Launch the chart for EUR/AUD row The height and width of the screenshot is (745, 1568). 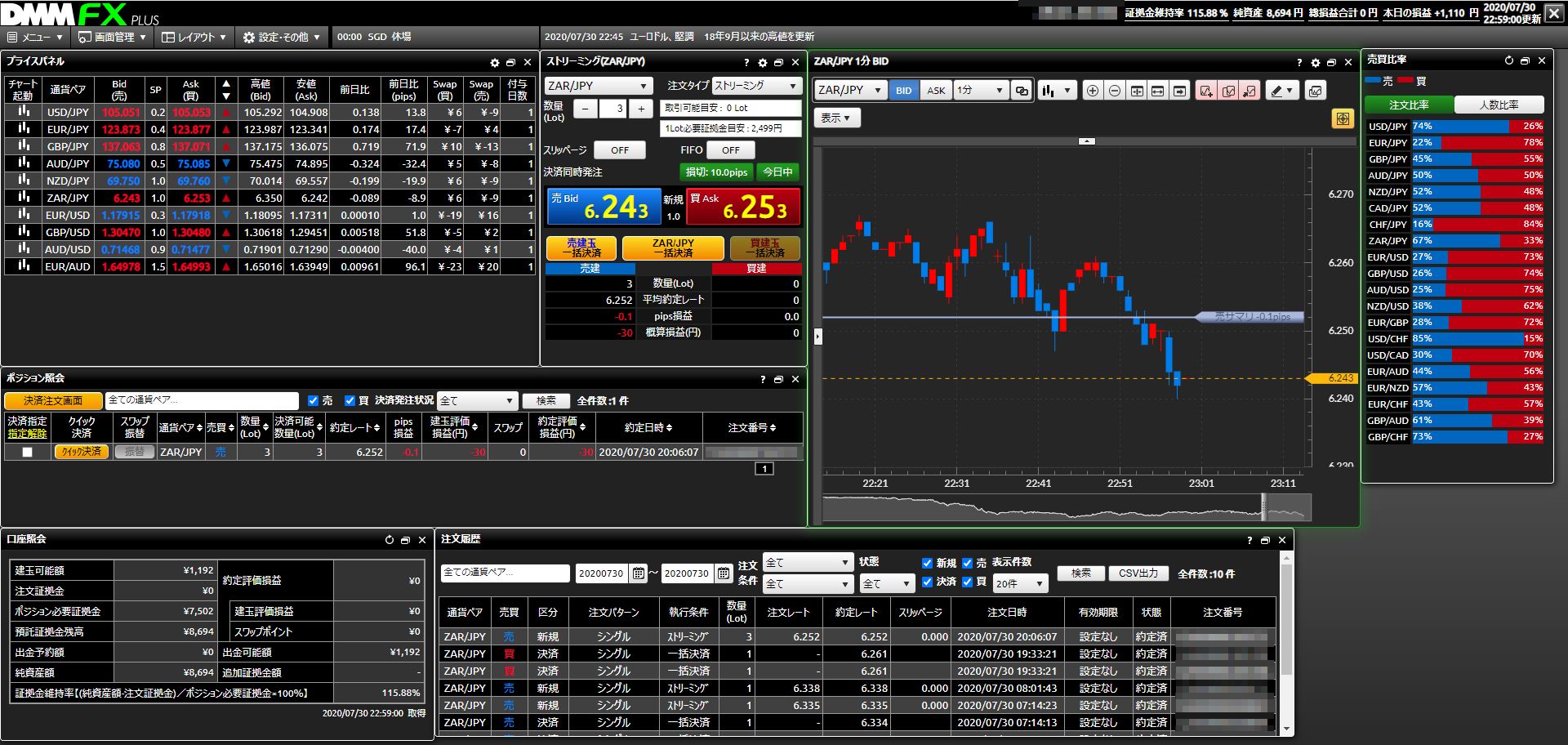click(x=24, y=266)
